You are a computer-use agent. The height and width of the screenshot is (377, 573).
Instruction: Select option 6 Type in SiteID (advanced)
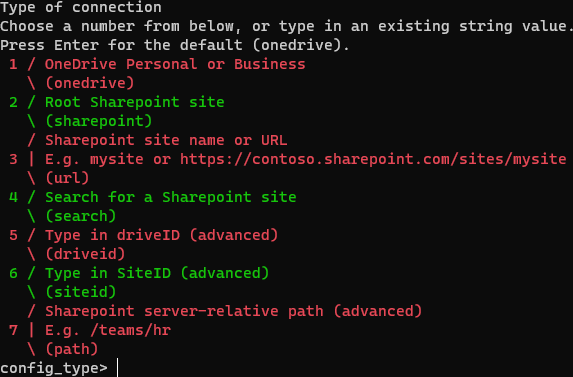[139, 273]
